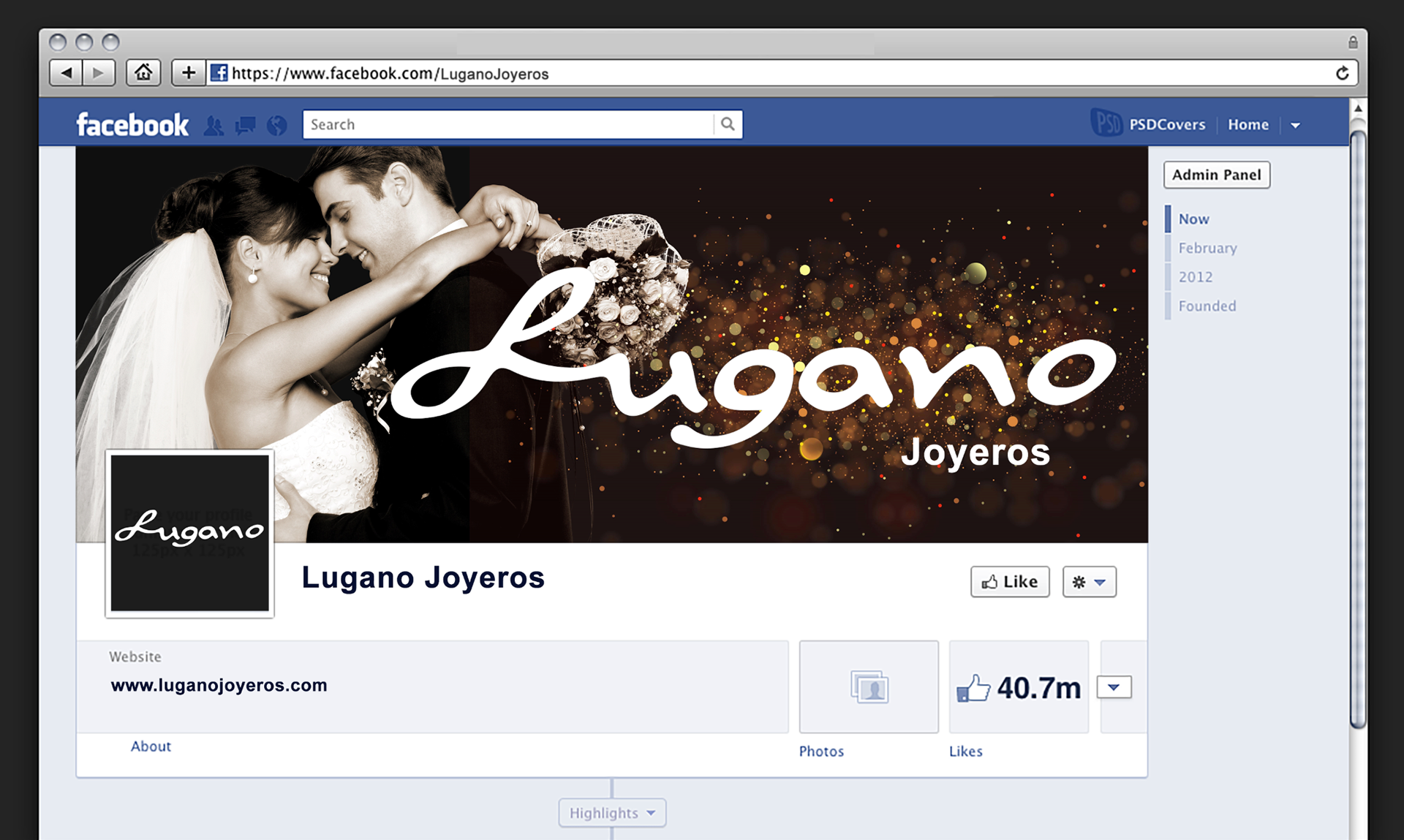Open the gear settings dropdown next to Like

pos(1089,582)
